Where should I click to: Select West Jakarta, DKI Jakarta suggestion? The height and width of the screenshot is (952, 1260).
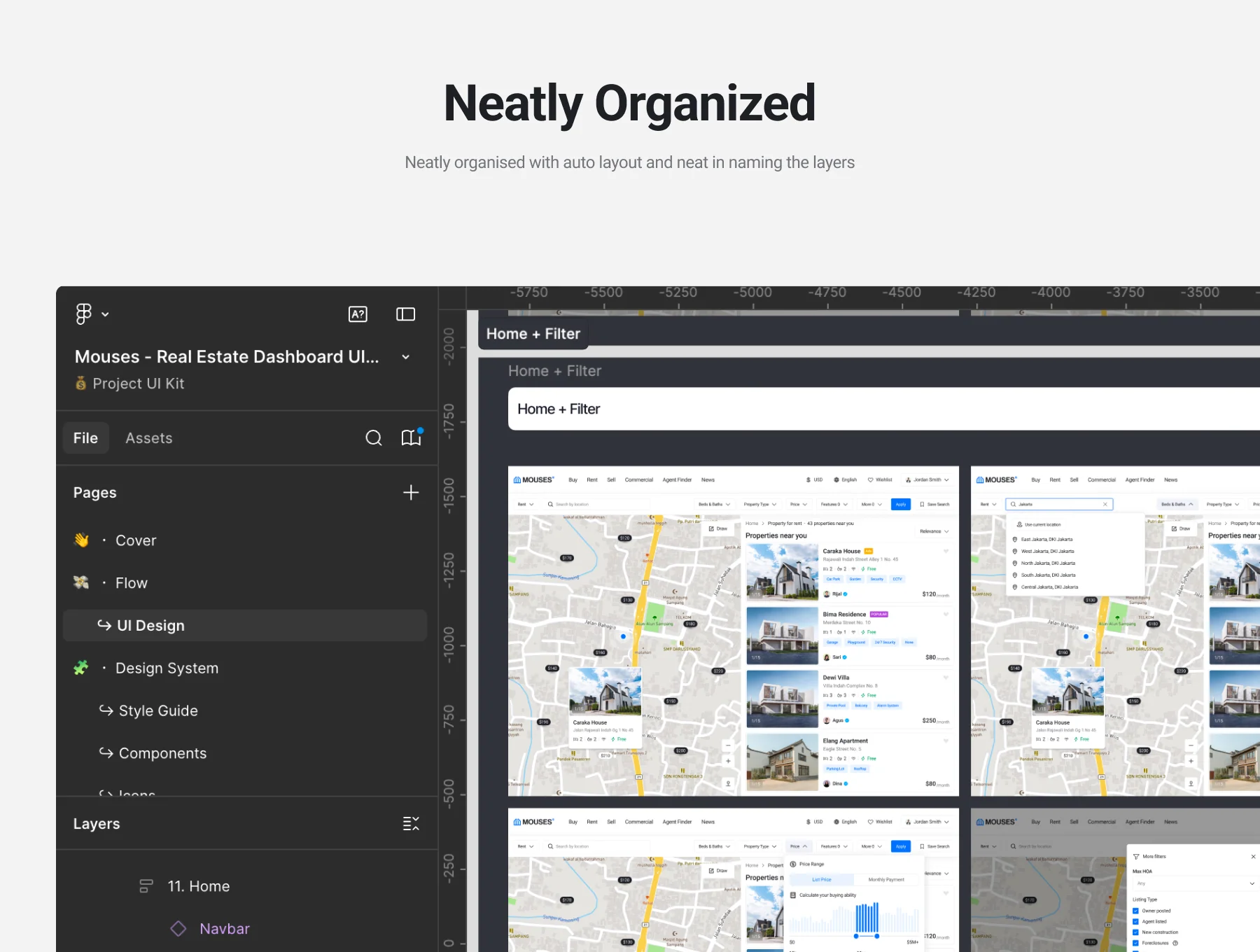pos(1044,552)
